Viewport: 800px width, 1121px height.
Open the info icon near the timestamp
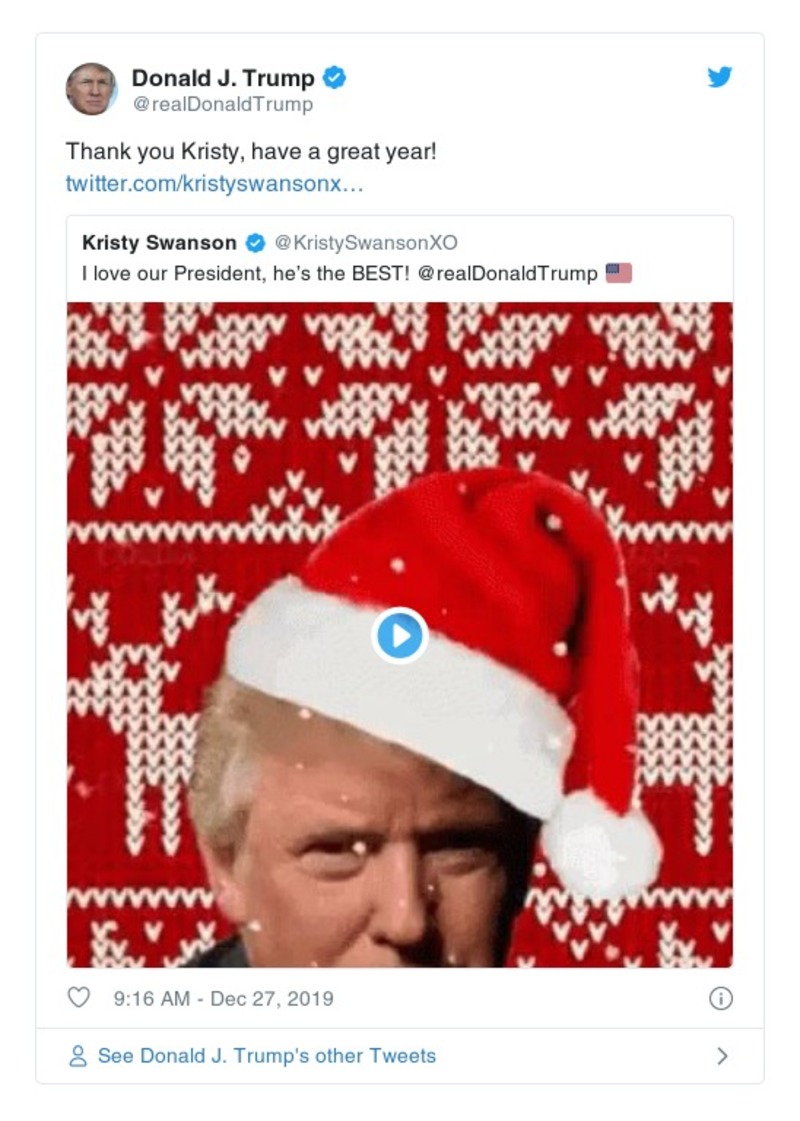tap(719, 997)
